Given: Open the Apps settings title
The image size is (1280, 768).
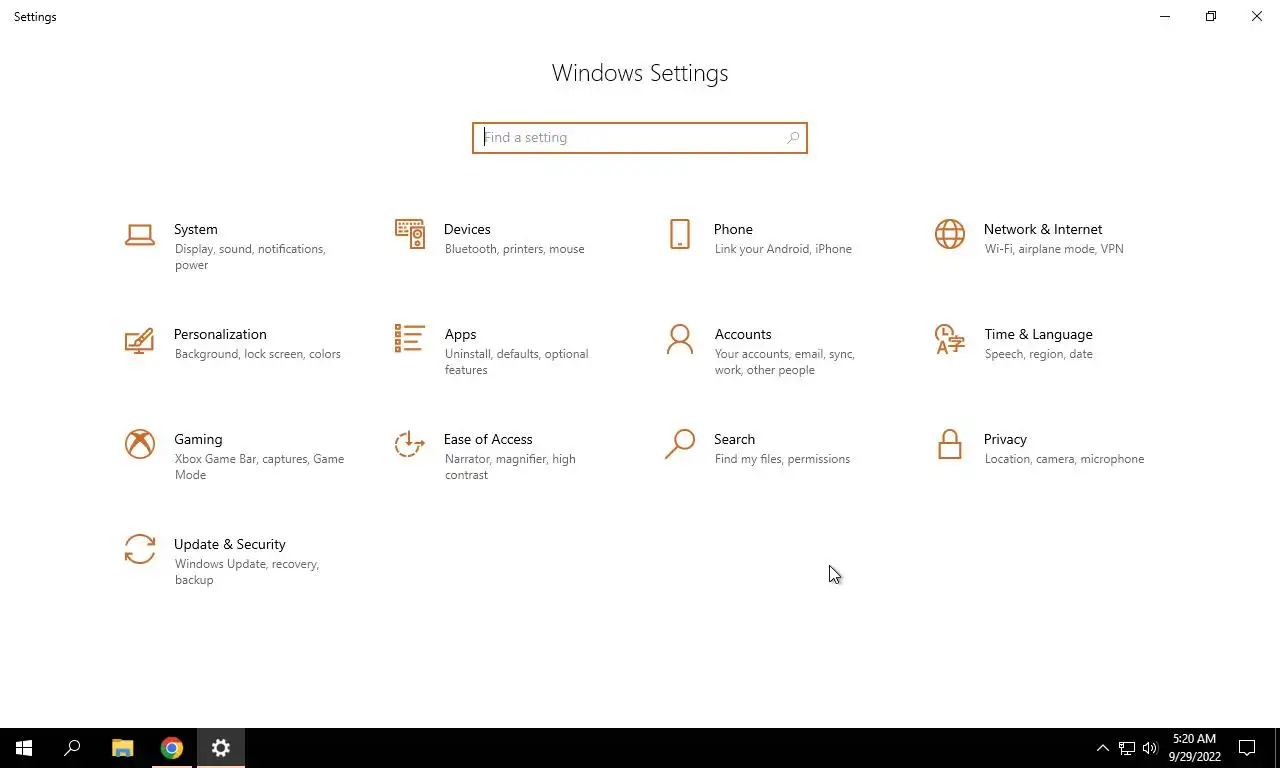Looking at the screenshot, I should (x=460, y=334).
